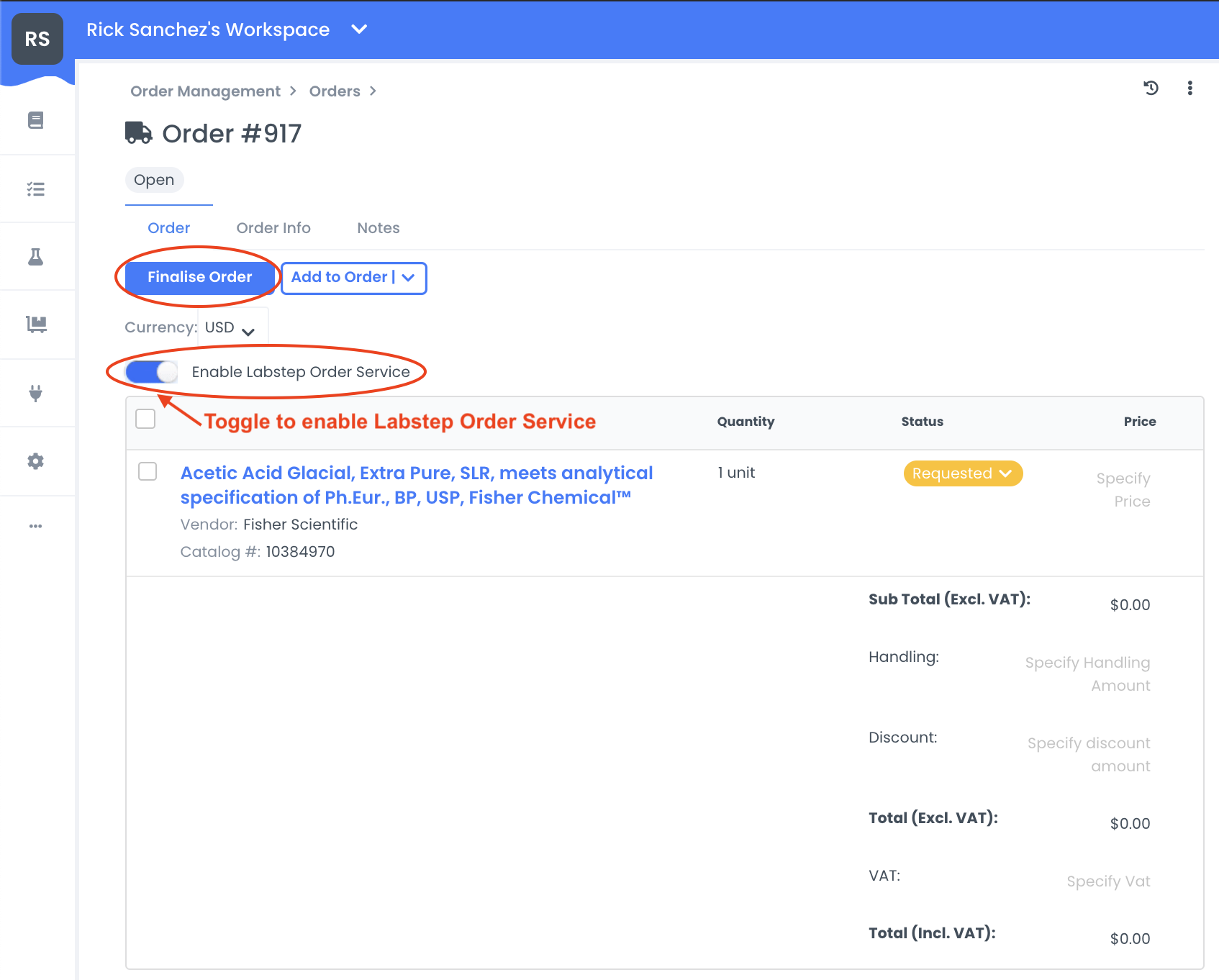This screenshot has height=980, width=1219.
Task: Check the Acetic Acid Glacial row checkbox
Action: pos(148,471)
